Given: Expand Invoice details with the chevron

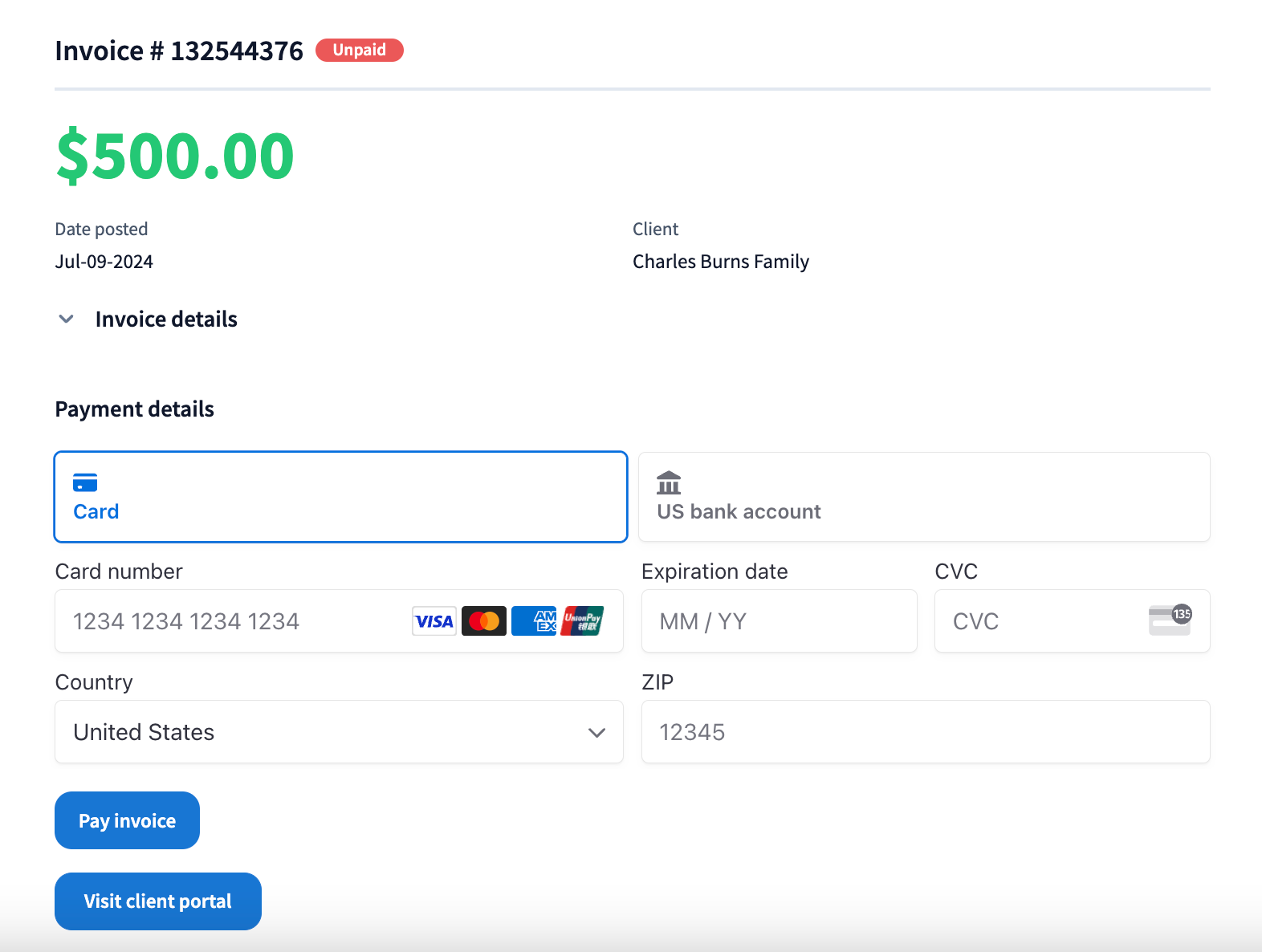Looking at the screenshot, I should coord(67,319).
